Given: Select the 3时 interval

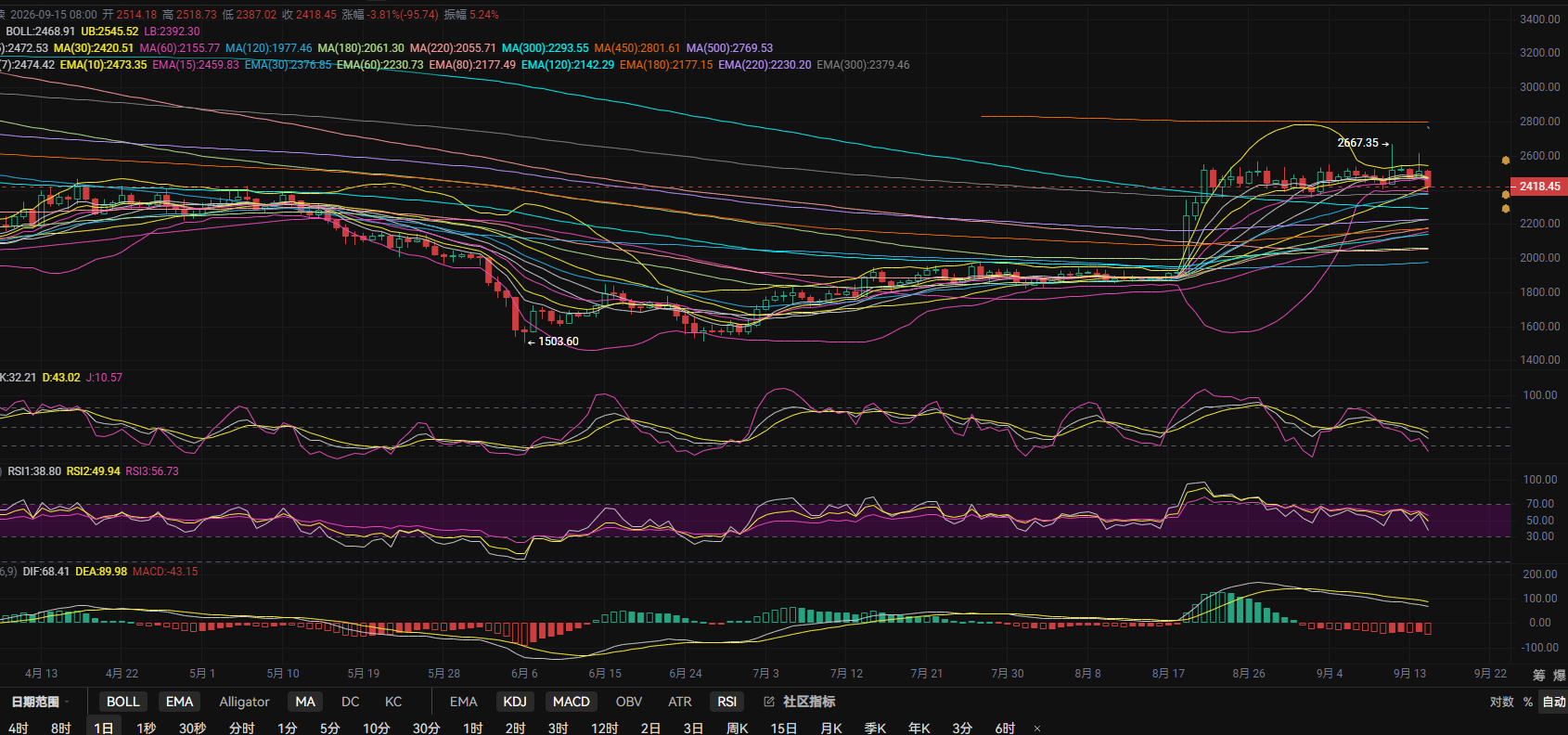Looking at the screenshot, I should click(559, 729).
